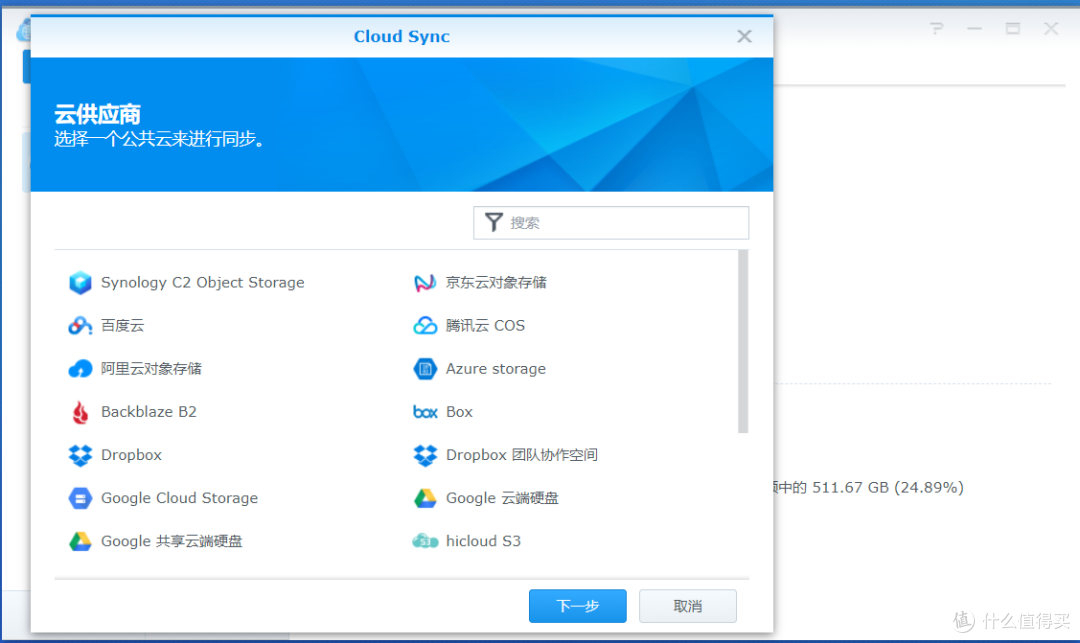1080x643 pixels.
Task: Click the filter funnel icon in search box
Action: coord(493,222)
